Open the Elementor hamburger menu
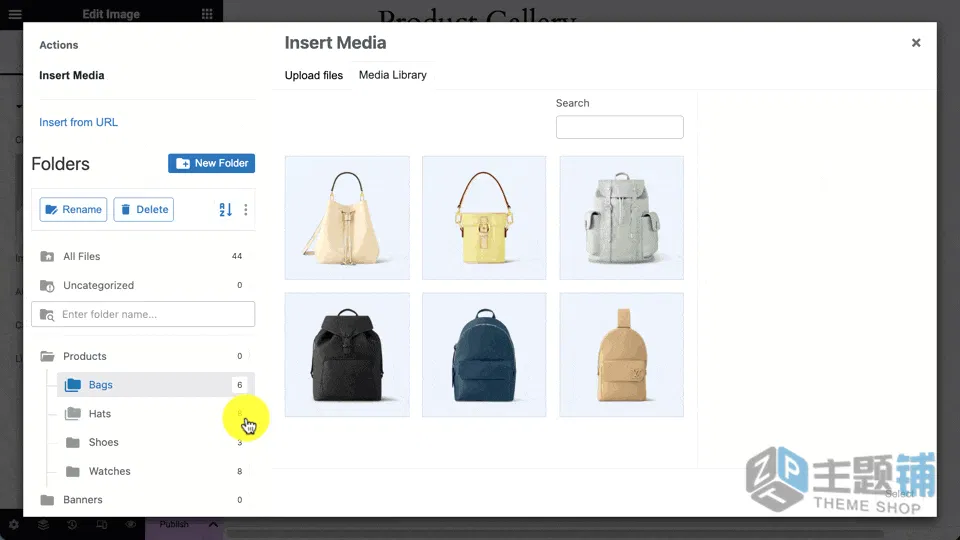960x540 pixels. (x=15, y=14)
